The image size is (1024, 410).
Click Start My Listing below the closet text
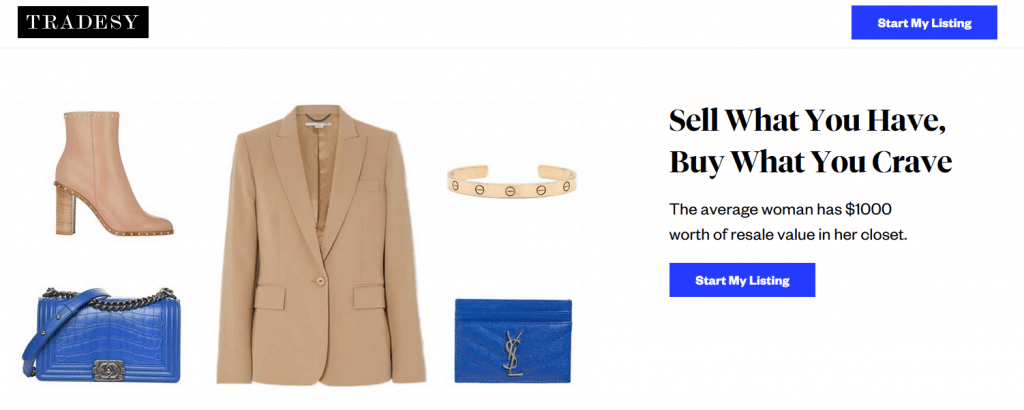[742, 280]
